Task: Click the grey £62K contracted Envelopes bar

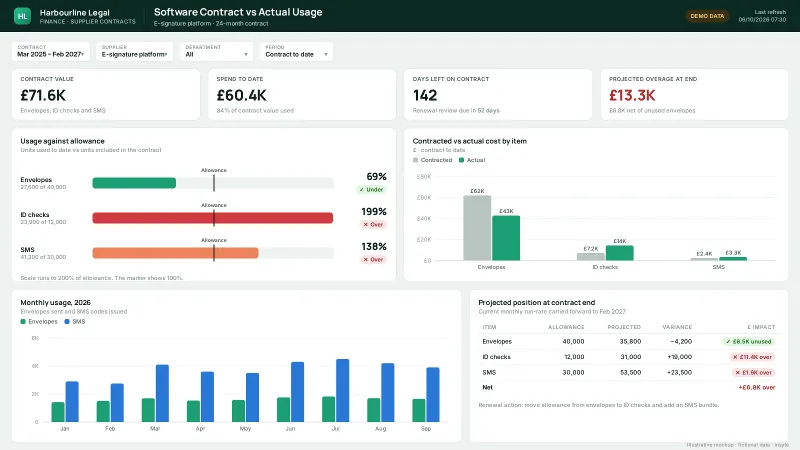Action: pyautogui.click(x=477, y=228)
